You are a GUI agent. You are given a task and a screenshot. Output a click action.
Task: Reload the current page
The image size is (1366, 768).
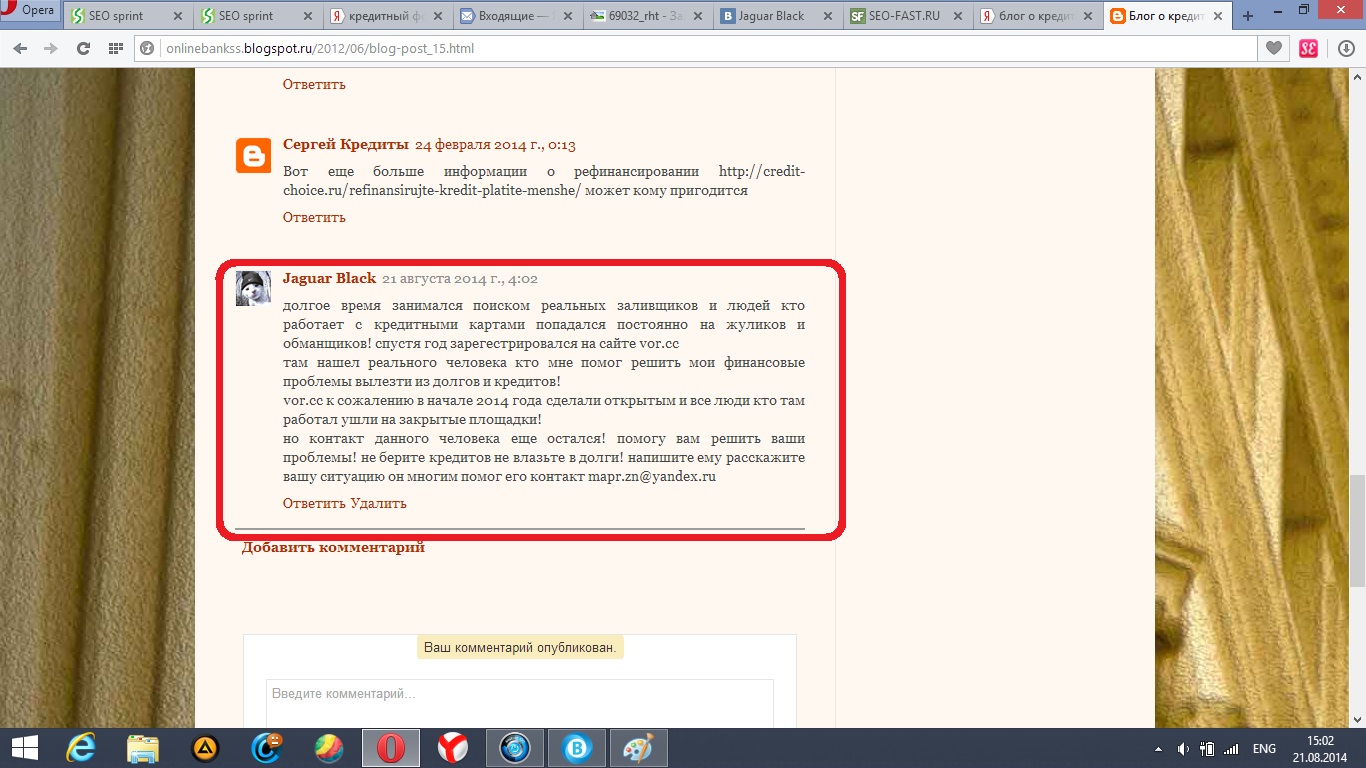click(83, 48)
